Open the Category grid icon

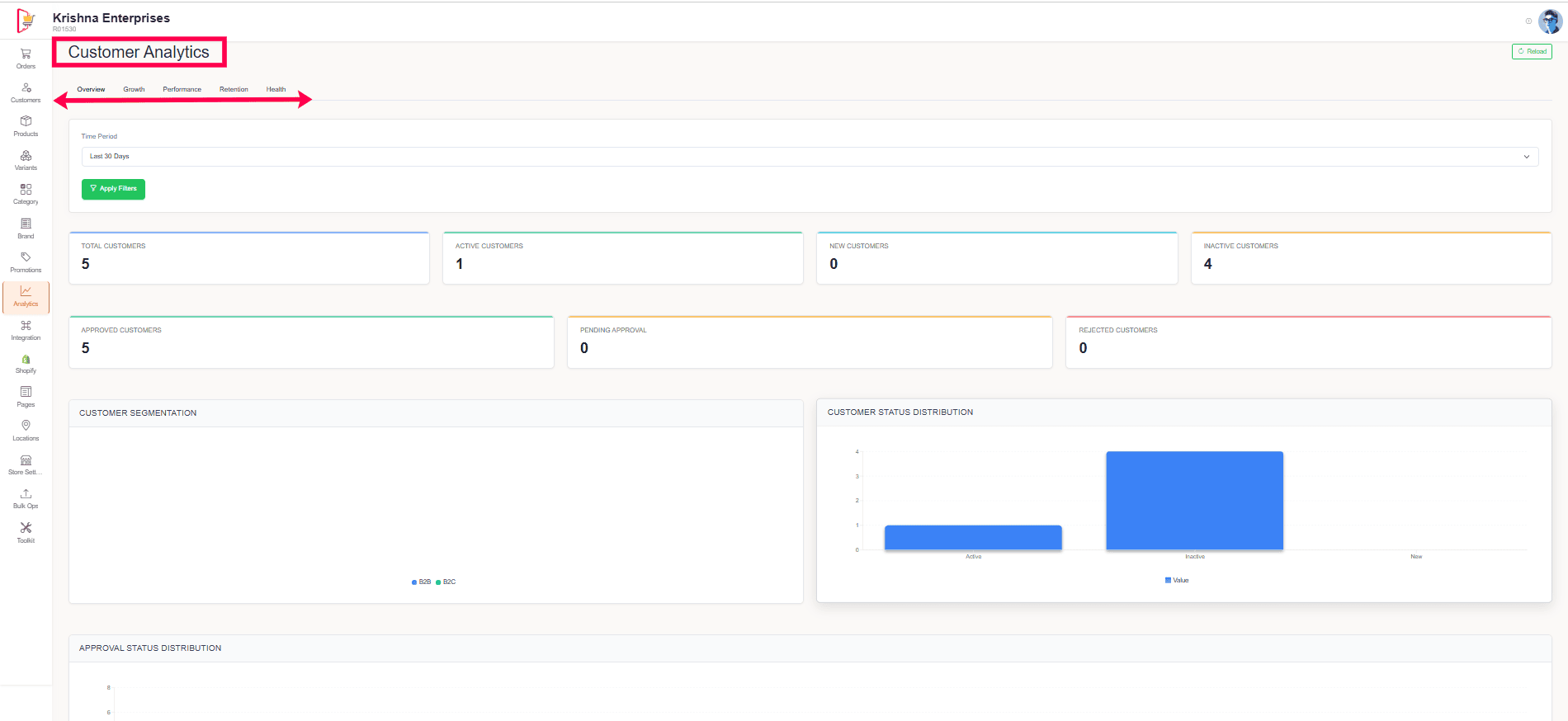[26, 191]
